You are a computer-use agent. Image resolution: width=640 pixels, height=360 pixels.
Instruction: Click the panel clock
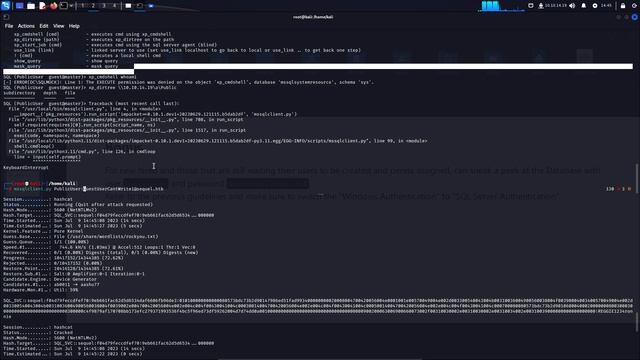606,6
